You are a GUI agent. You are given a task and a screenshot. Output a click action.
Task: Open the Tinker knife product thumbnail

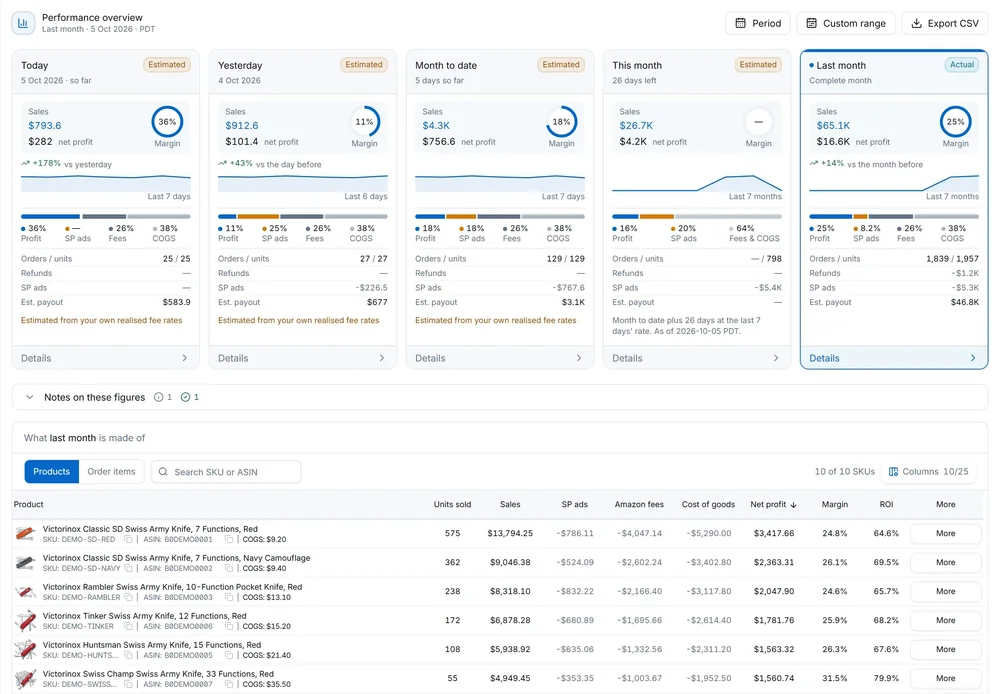pyautogui.click(x=25, y=621)
